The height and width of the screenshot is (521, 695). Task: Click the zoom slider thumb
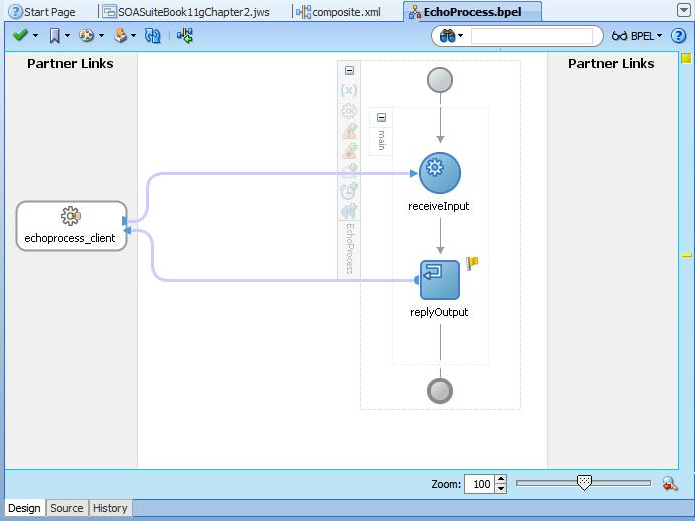tap(584, 482)
